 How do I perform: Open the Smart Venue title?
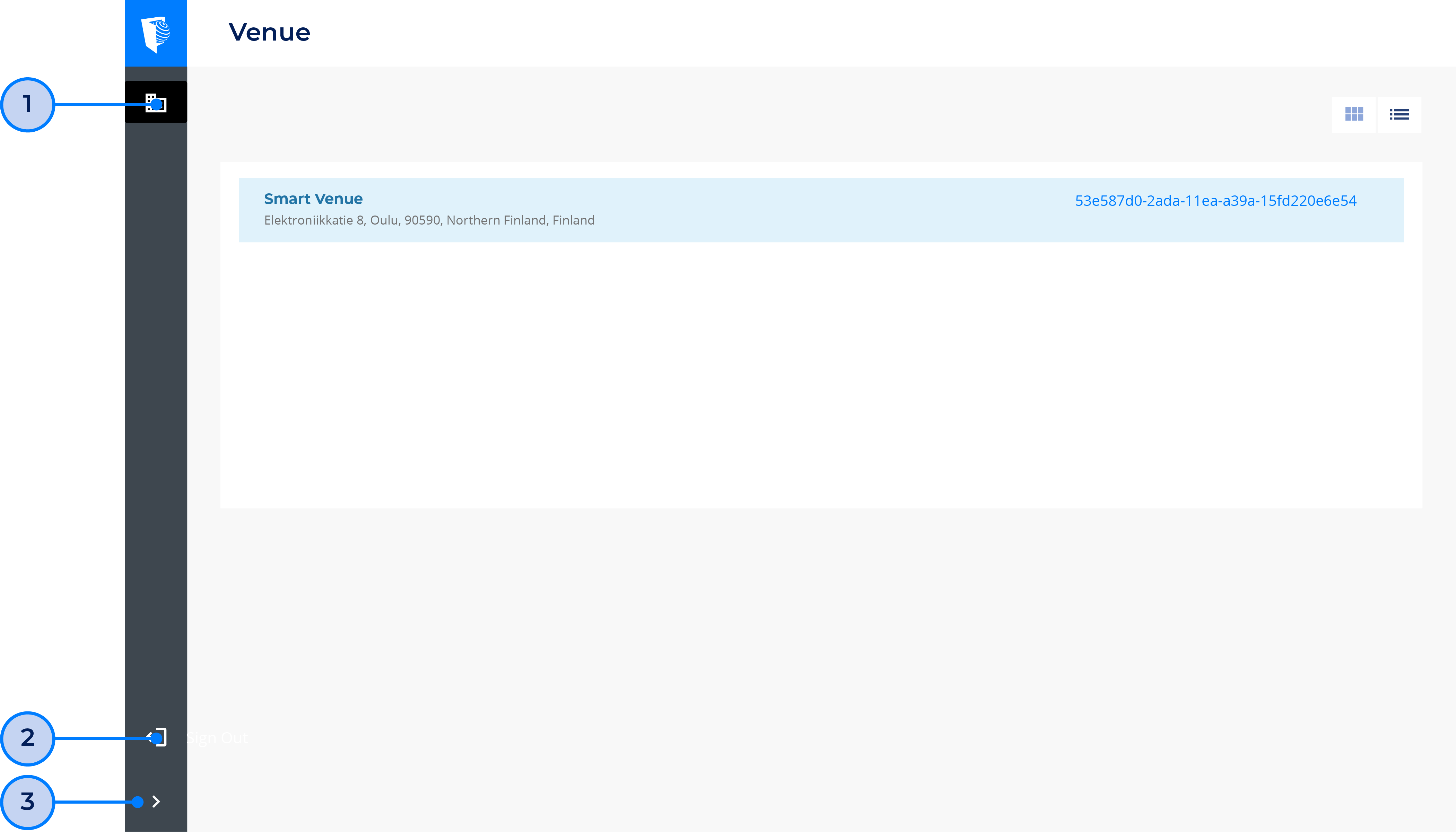(x=313, y=199)
